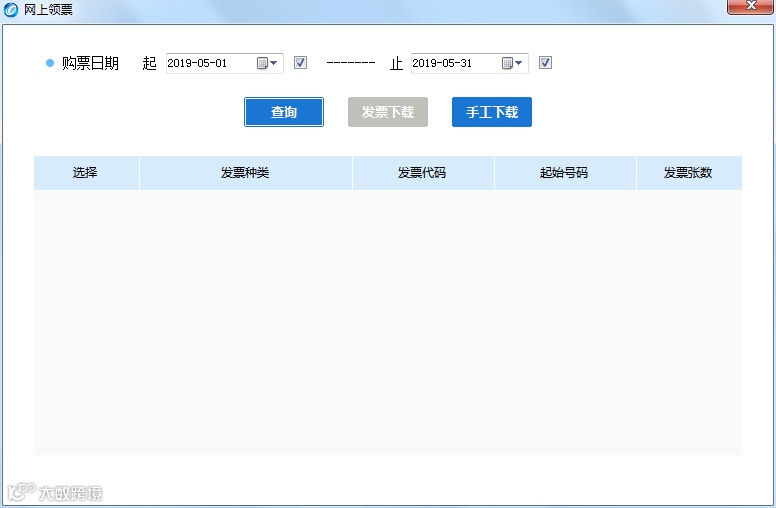Screen dimensions: 776x508
Task: Open calendar dropdown for end date 2019-05-31
Action: 512,63
